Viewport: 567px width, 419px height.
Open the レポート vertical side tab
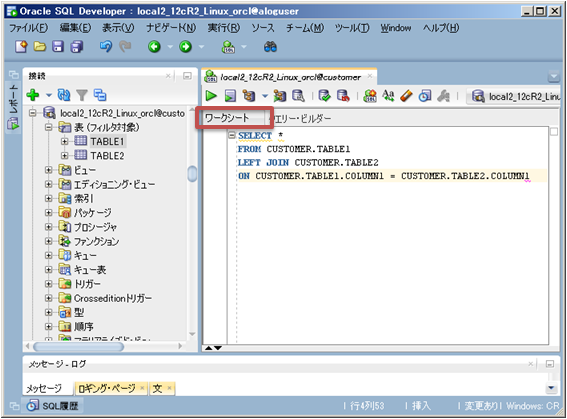coord(14,107)
